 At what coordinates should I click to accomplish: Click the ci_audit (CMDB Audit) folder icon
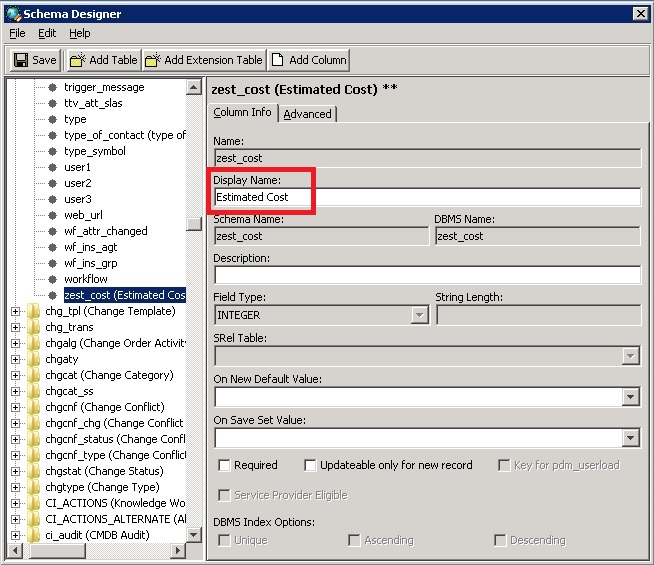pos(33,535)
